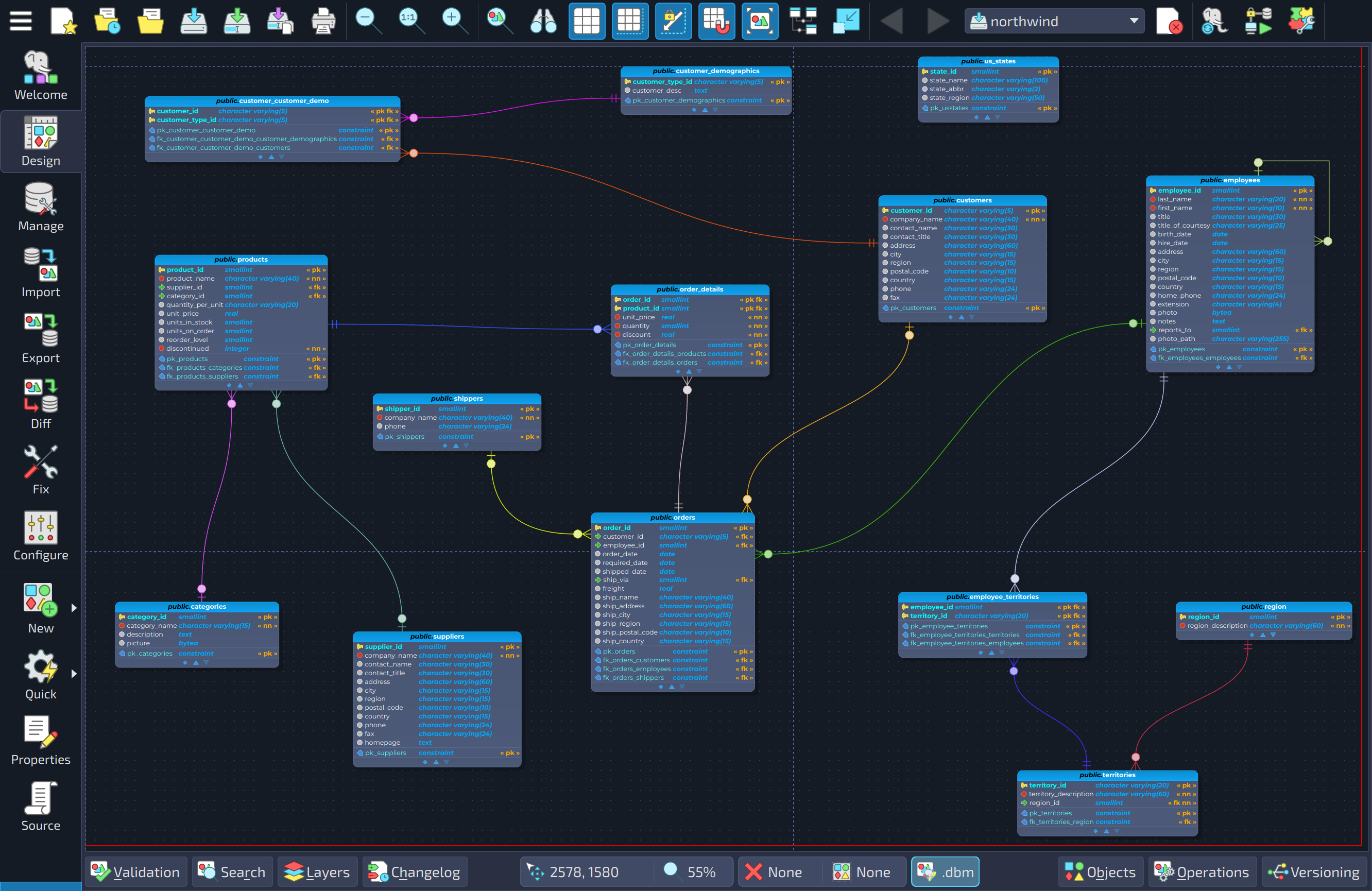The height and width of the screenshot is (891, 1372).
Task: Toggle the display grid button
Action: (587, 21)
